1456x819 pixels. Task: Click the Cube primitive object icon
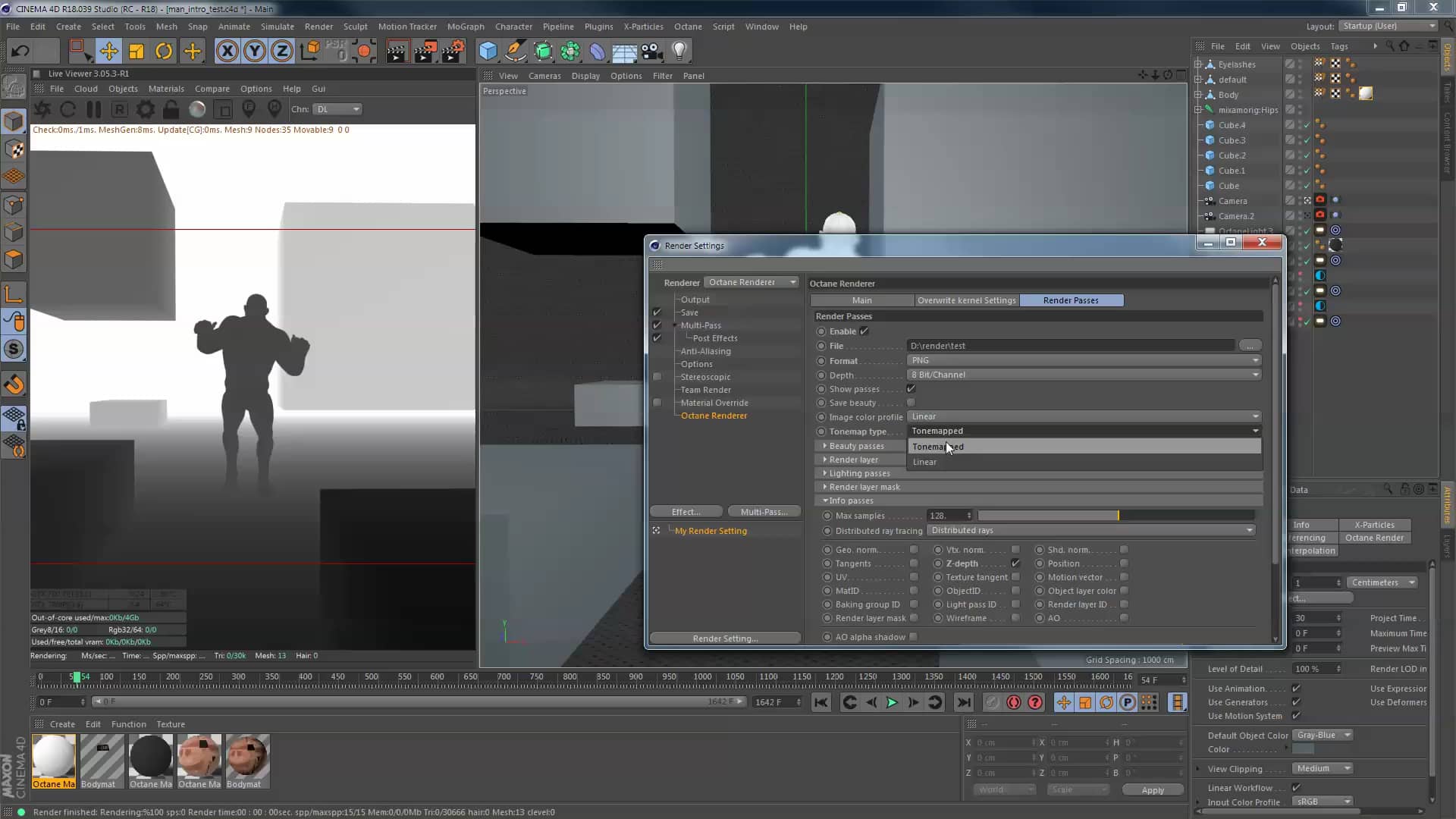tap(488, 52)
